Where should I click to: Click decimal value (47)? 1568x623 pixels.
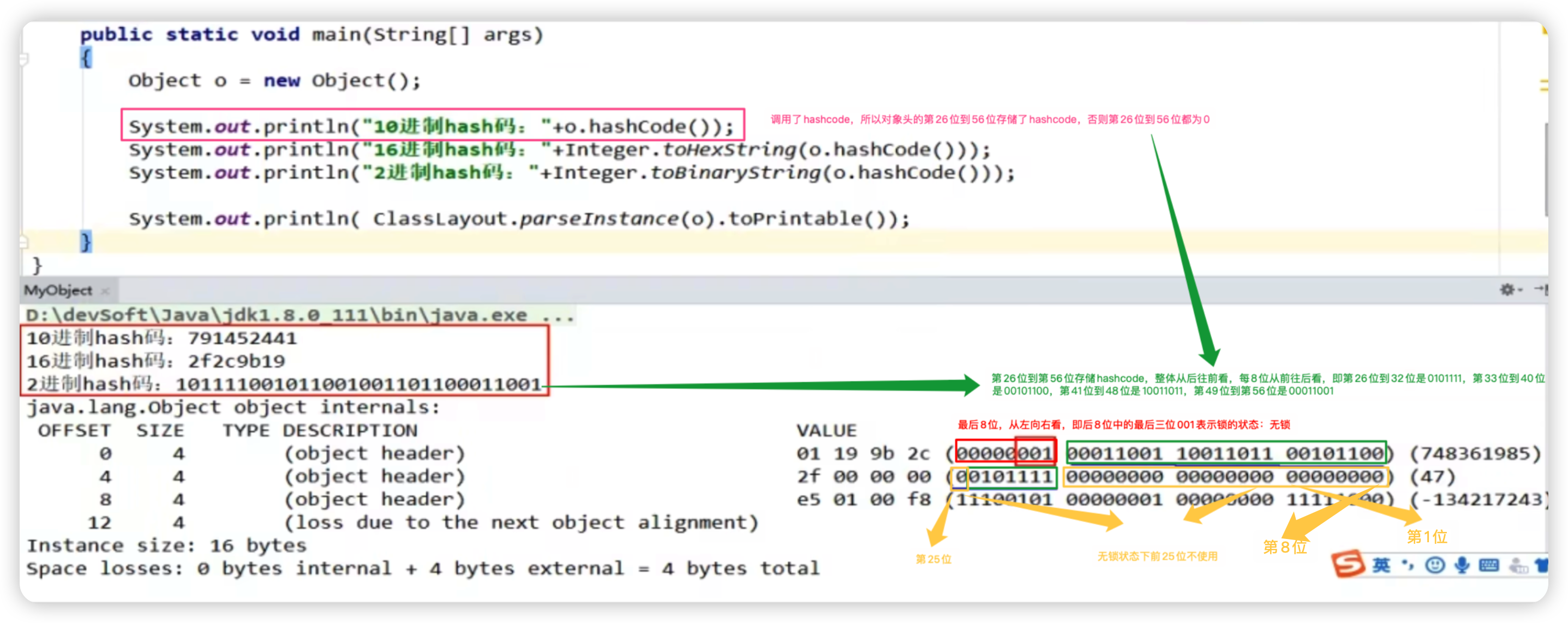pyautogui.click(x=1432, y=476)
